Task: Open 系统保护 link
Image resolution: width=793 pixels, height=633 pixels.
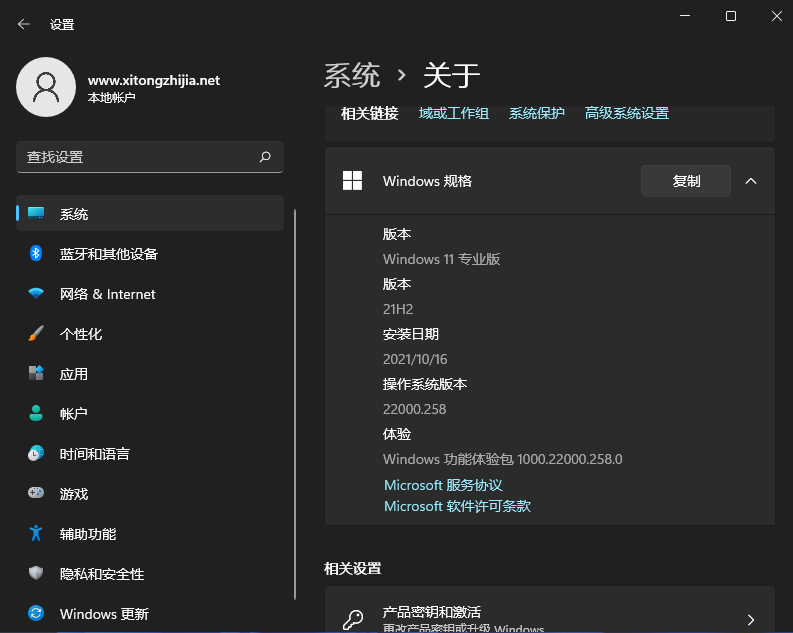Action: (x=537, y=113)
